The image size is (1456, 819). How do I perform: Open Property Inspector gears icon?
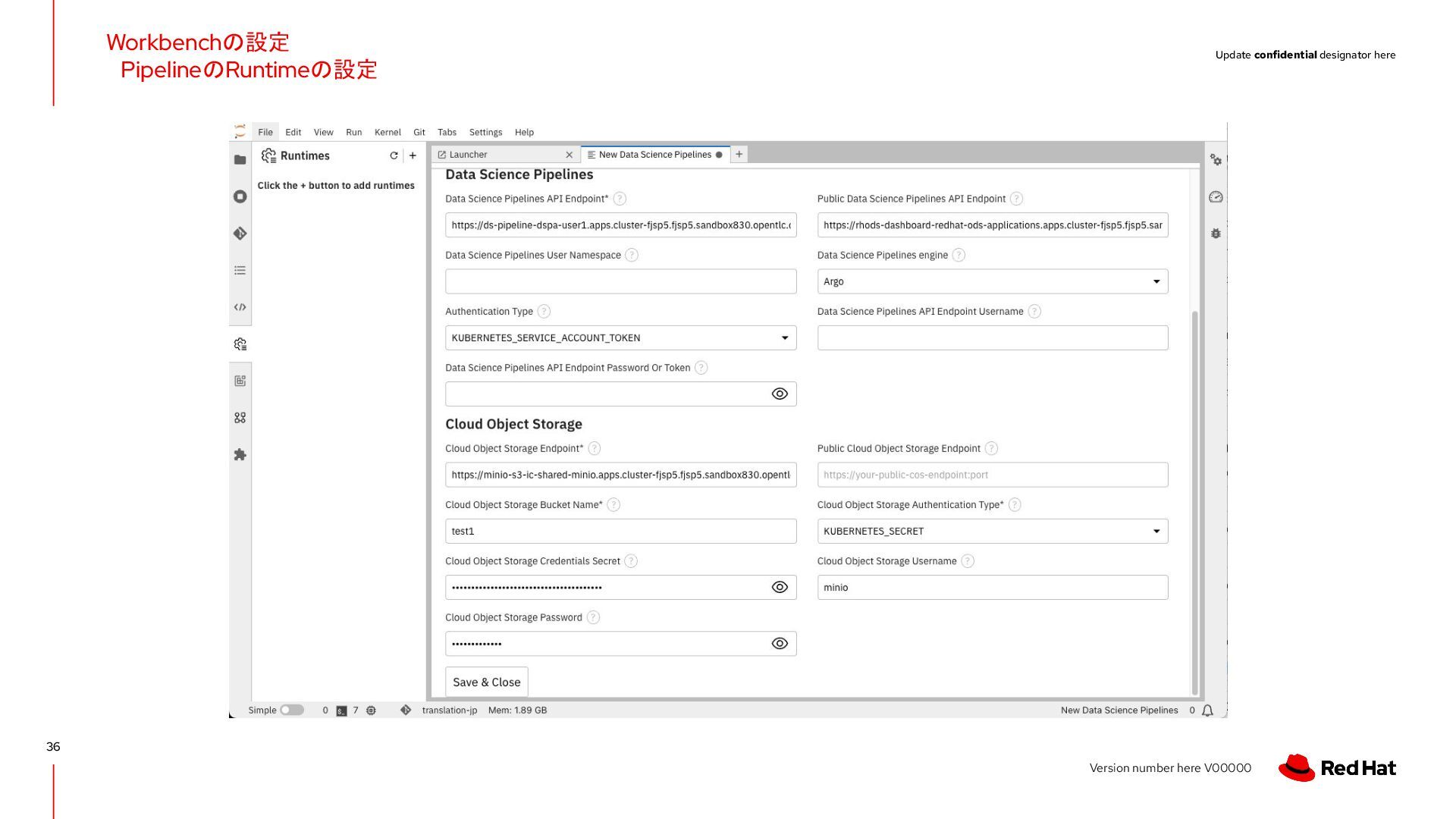coord(1216,160)
